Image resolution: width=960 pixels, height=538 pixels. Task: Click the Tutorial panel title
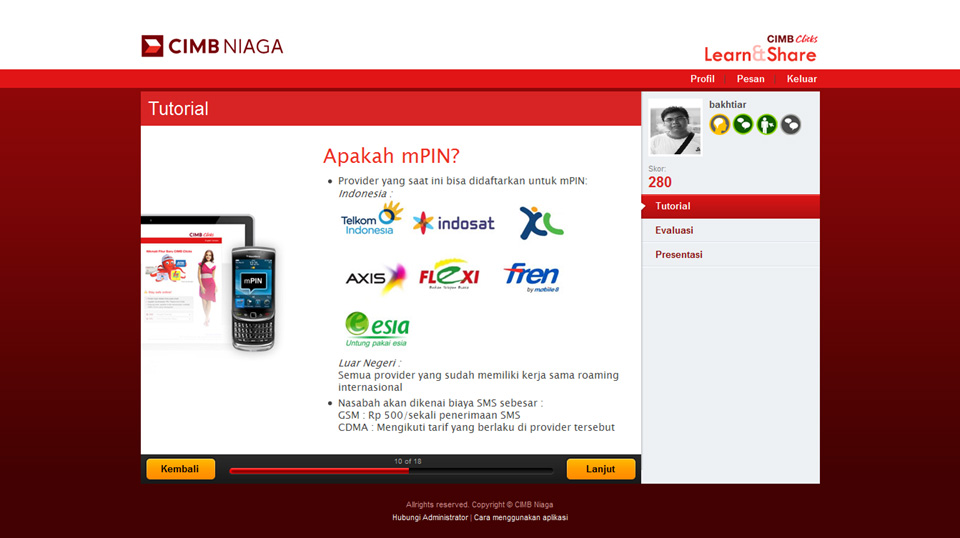tap(178, 109)
